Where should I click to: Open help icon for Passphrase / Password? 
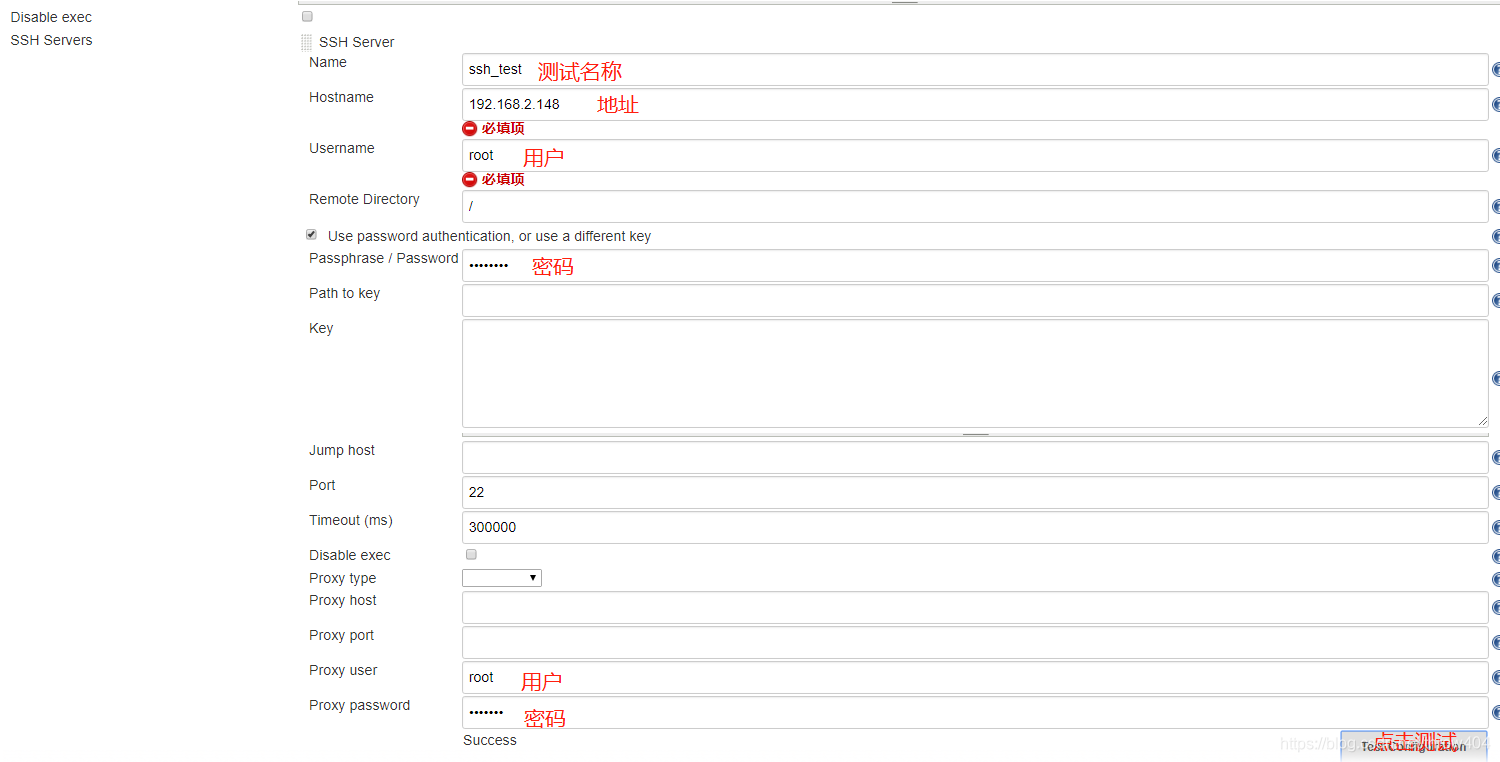[x=1496, y=266]
